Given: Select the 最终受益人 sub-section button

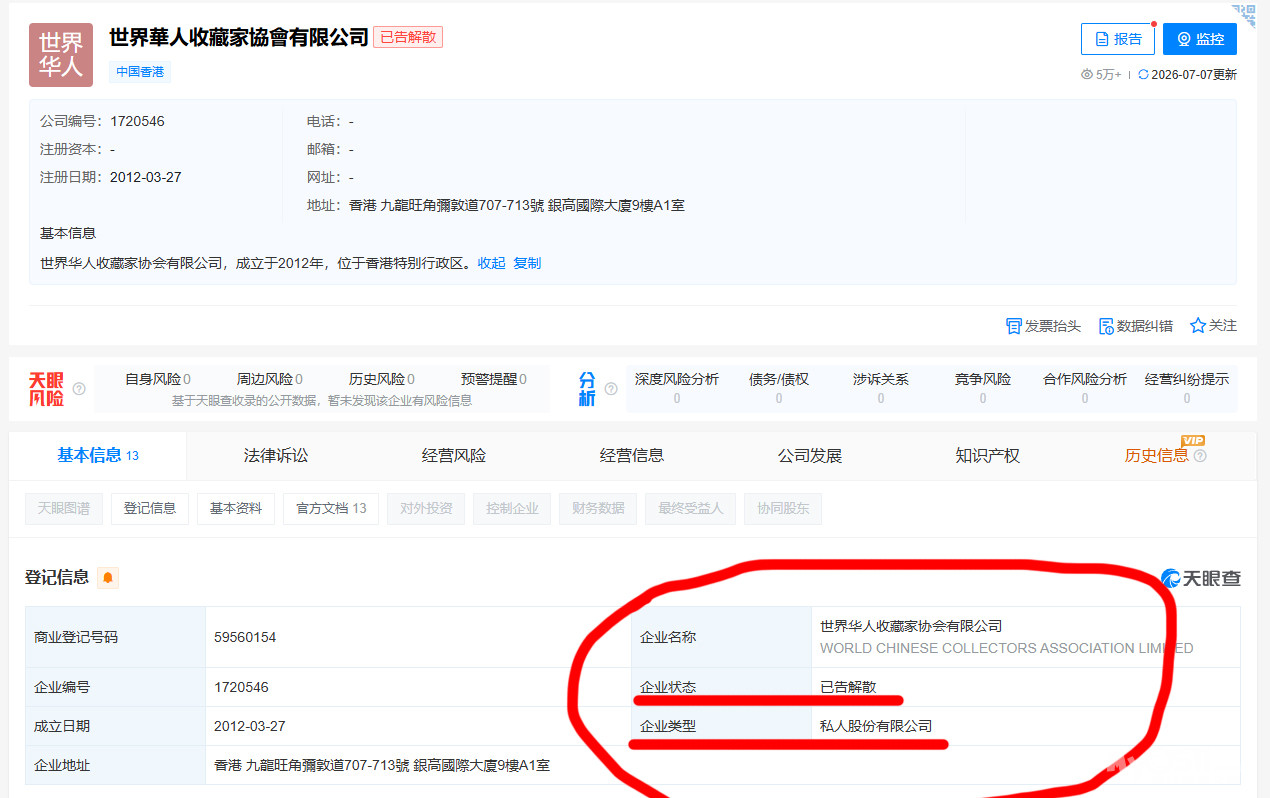Looking at the screenshot, I should [x=691, y=508].
